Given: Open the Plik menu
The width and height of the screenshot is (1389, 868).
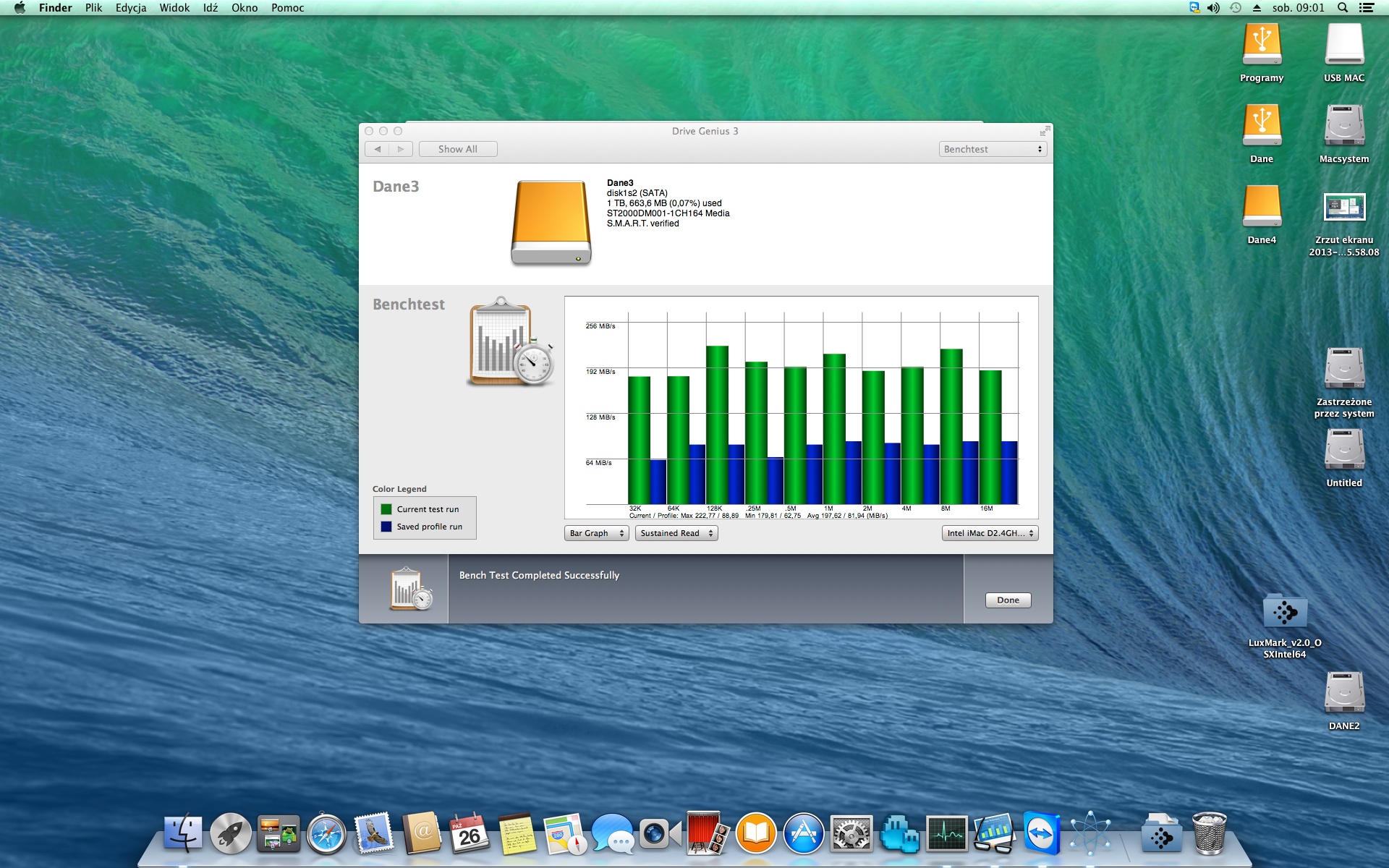Looking at the screenshot, I should pos(93,8).
